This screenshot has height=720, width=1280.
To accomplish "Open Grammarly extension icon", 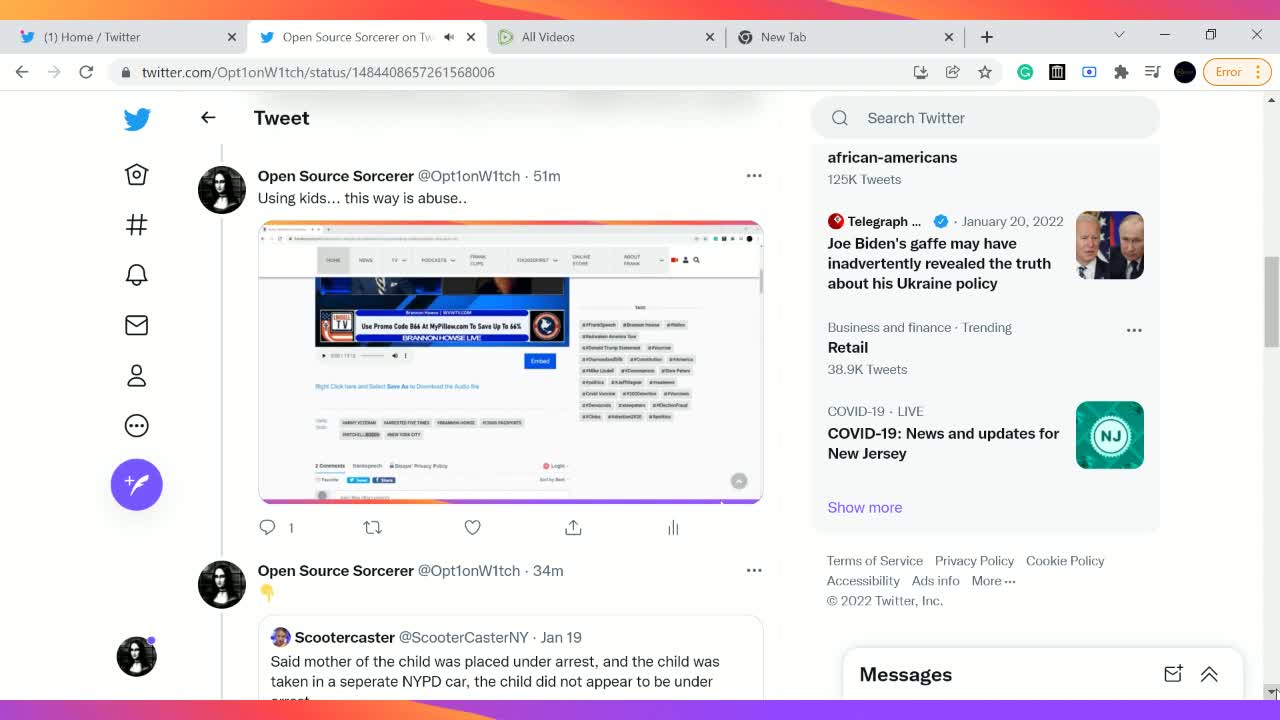I will (x=1025, y=72).
